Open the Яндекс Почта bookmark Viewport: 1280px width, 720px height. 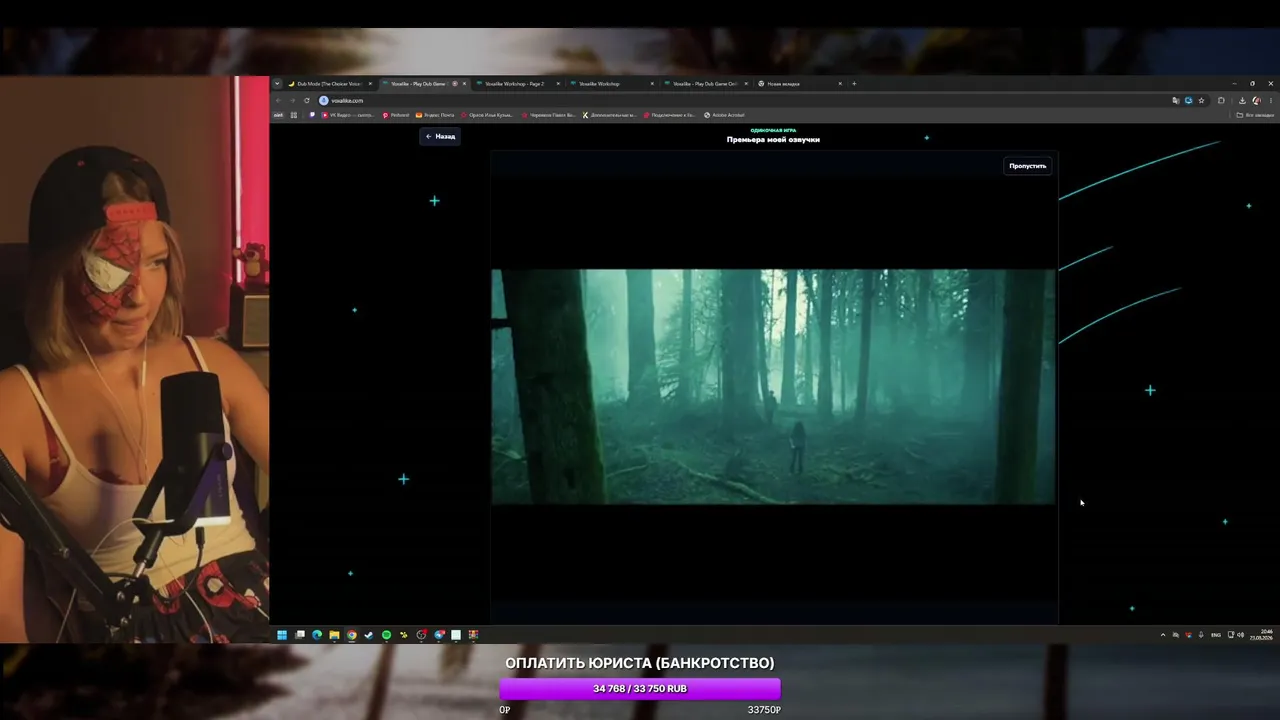coord(435,115)
